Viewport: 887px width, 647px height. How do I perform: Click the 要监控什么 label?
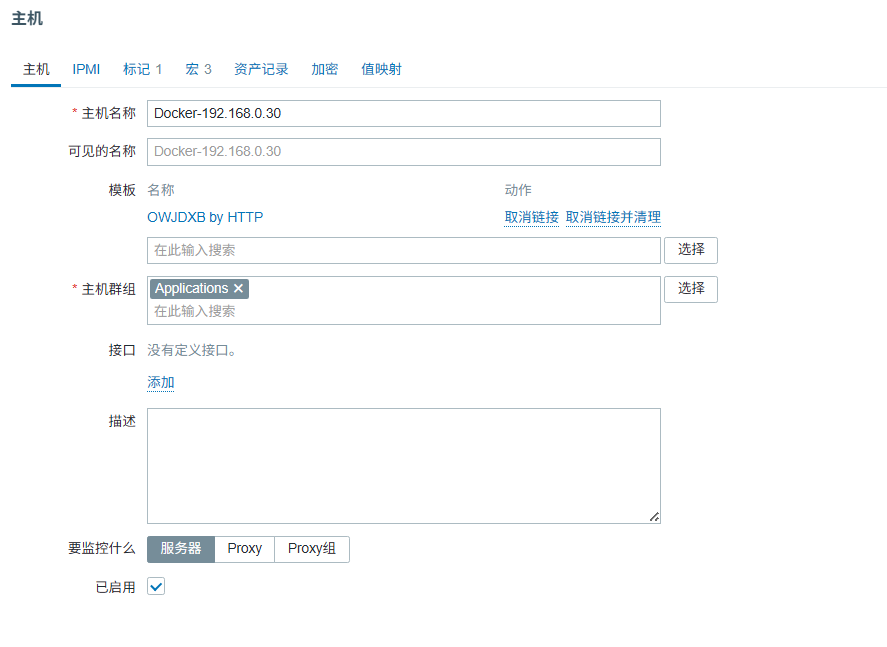click(x=102, y=549)
